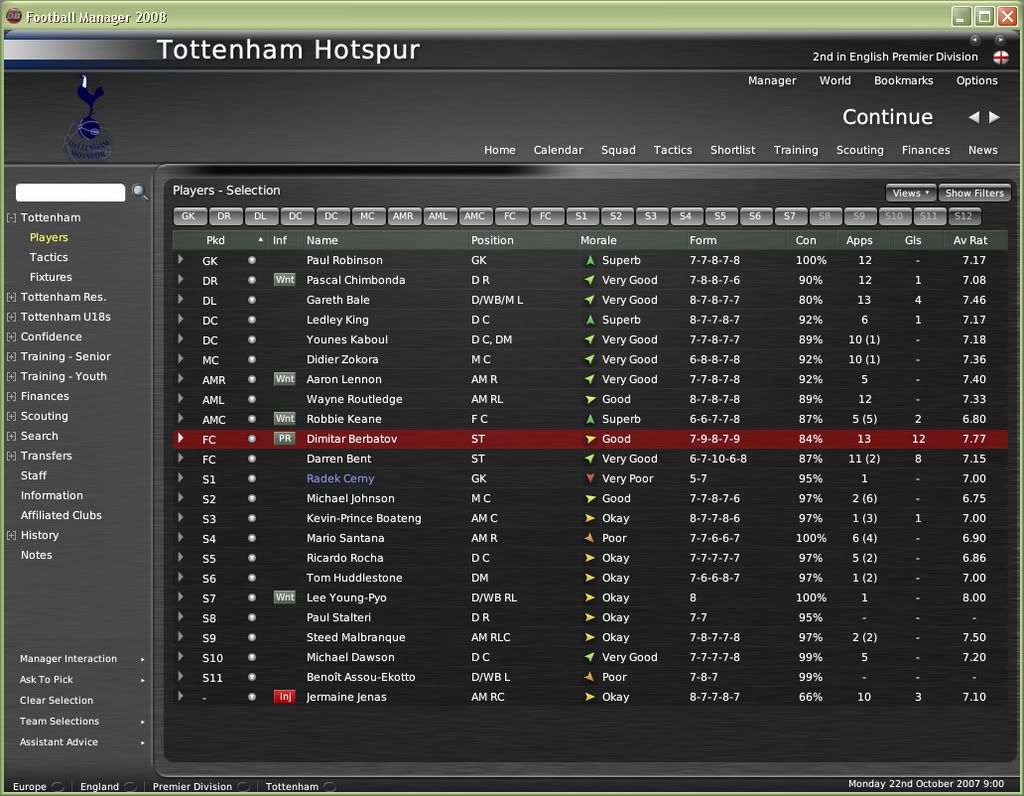Click the search magnifier icon
The height and width of the screenshot is (796, 1024).
point(140,192)
